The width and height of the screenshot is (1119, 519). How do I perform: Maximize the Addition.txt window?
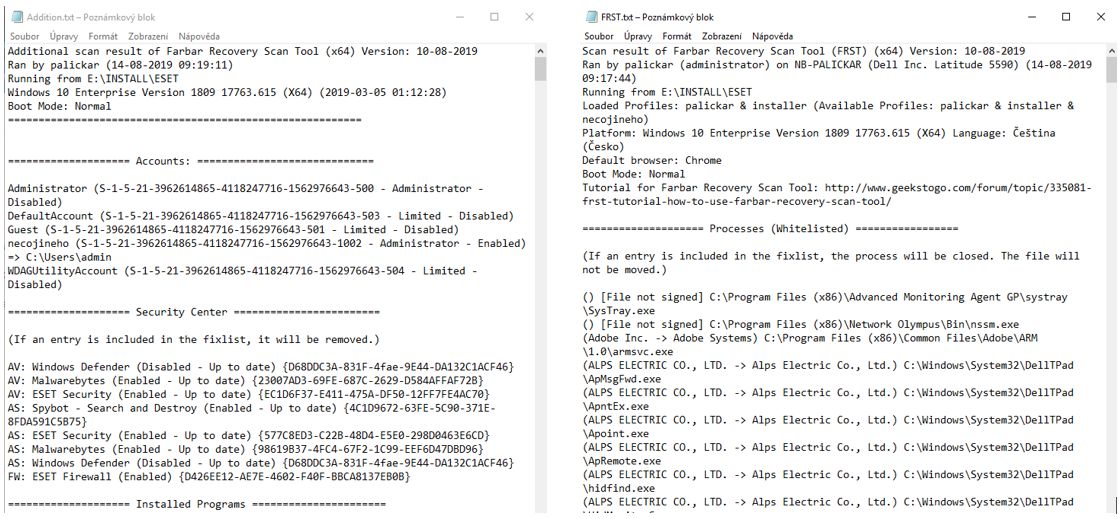click(x=495, y=17)
